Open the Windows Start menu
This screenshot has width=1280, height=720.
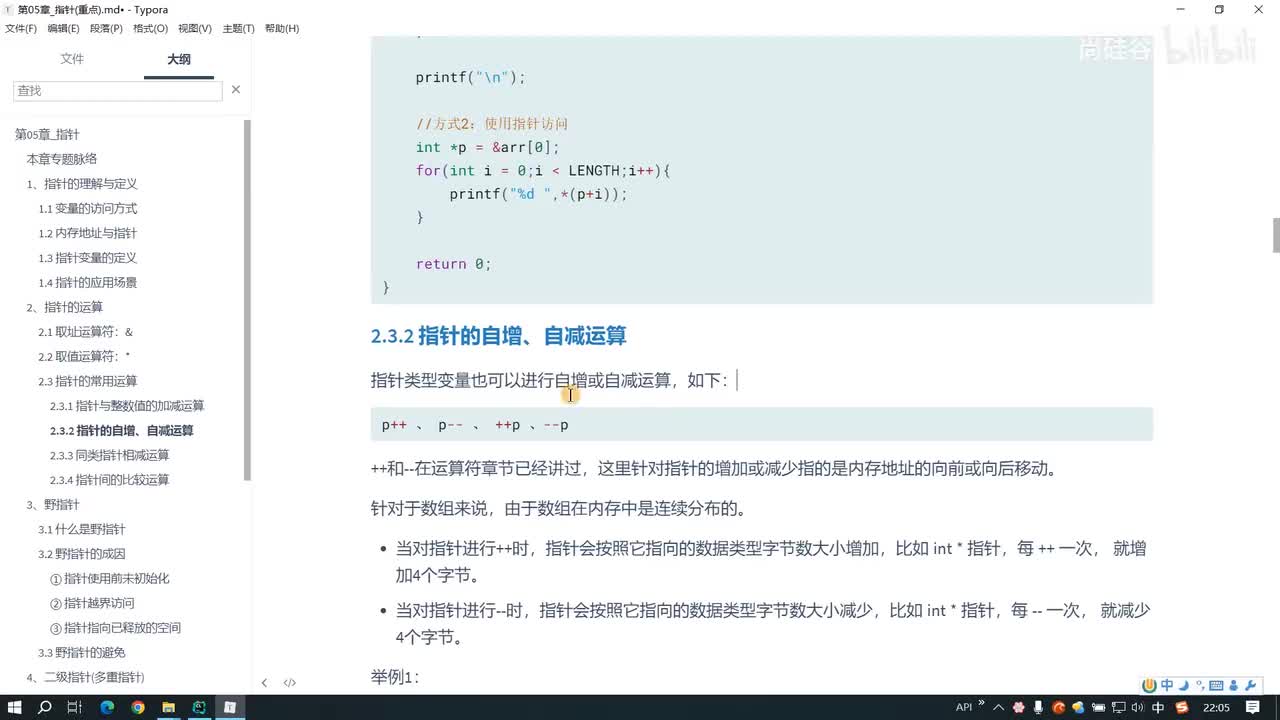point(14,707)
